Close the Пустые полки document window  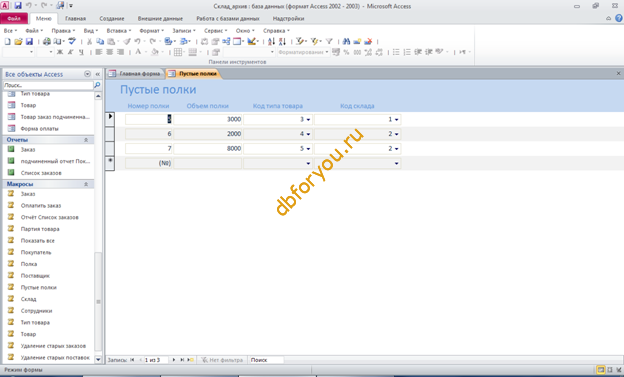tap(618, 74)
